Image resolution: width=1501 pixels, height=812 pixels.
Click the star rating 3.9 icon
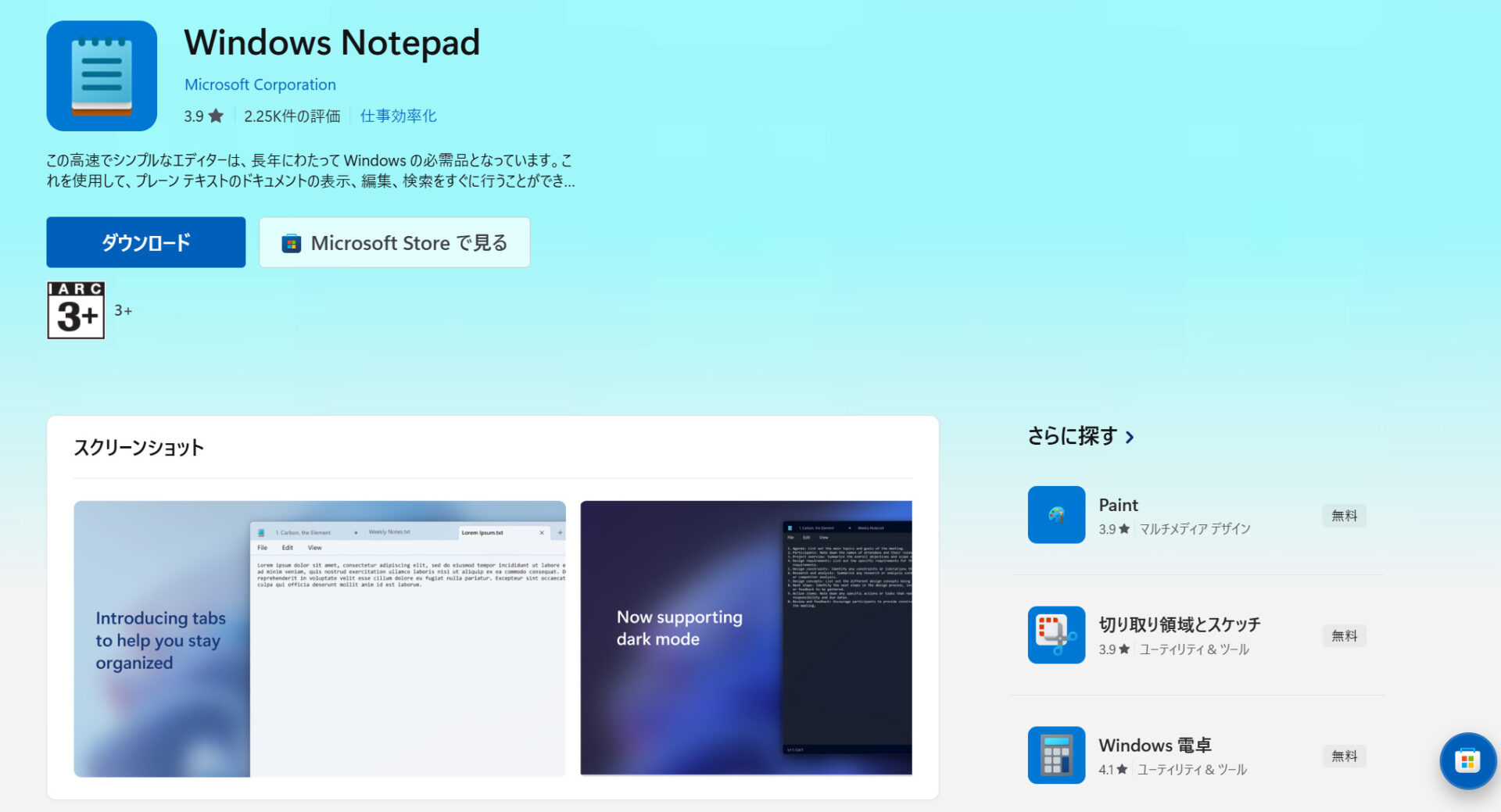(x=216, y=116)
